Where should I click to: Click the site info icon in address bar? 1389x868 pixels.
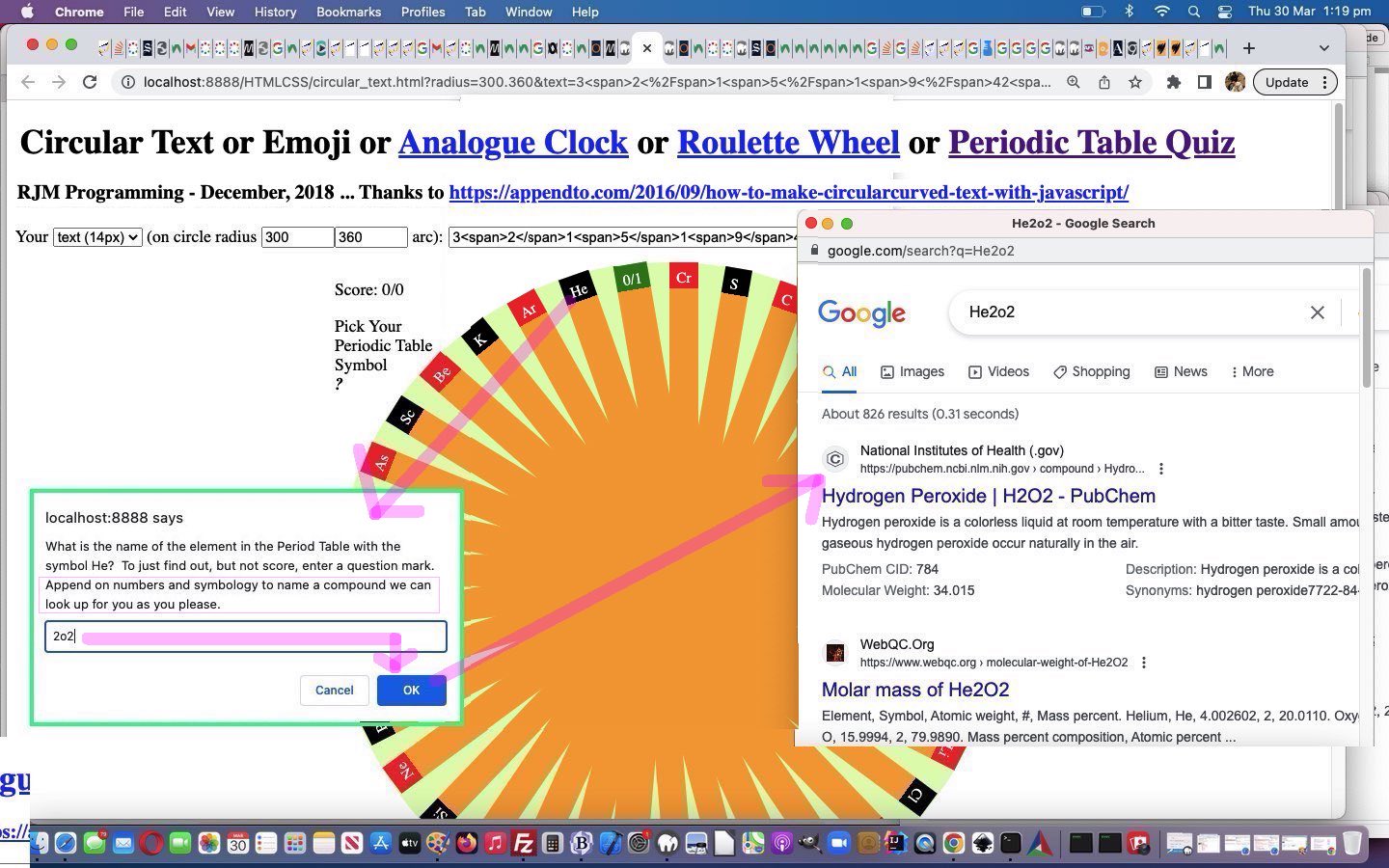point(127,82)
